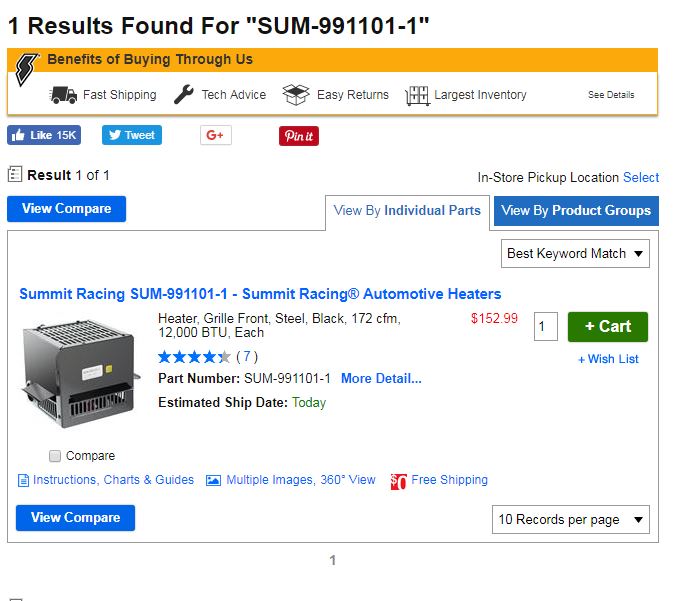Viewport: 688px width, 601px height.
Task: Click the Fast Shipping truck icon
Action: [63, 95]
